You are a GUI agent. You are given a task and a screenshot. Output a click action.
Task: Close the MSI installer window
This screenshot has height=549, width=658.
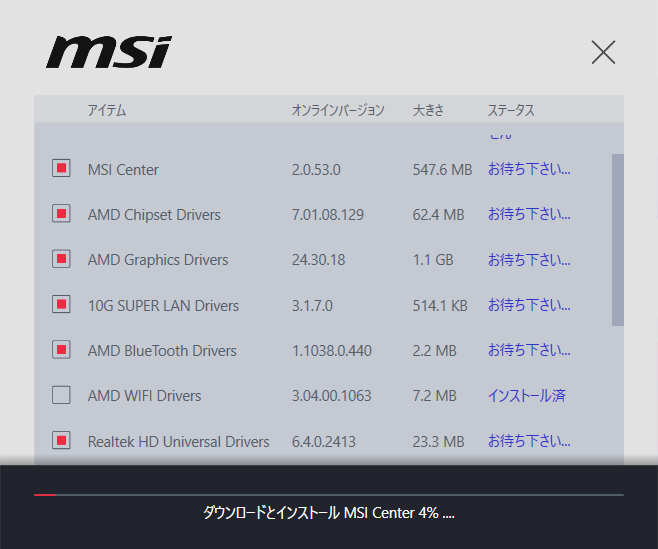click(603, 52)
